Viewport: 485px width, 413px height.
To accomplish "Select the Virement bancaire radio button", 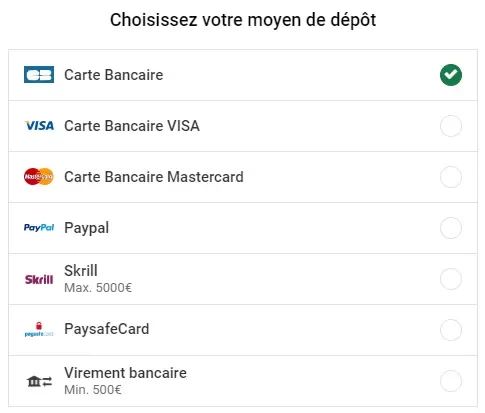I will [x=451, y=381].
